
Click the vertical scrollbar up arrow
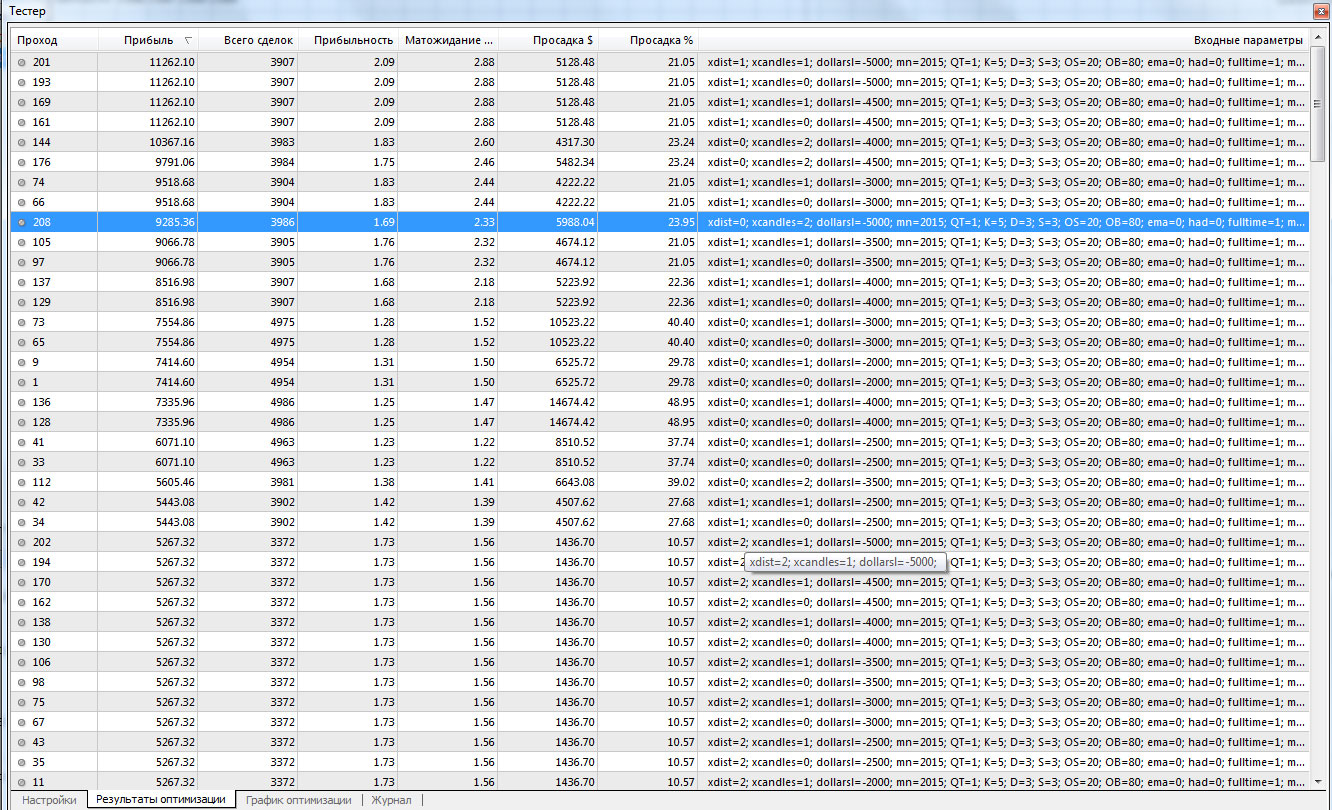(x=1318, y=39)
